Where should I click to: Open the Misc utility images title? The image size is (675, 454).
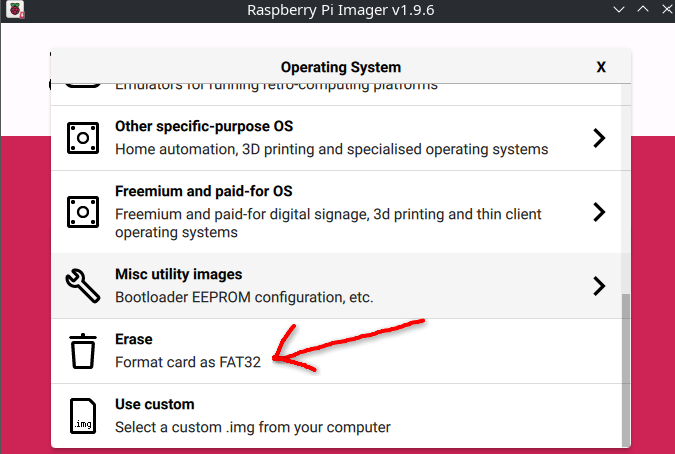pyautogui.click(x=179, y=274)
